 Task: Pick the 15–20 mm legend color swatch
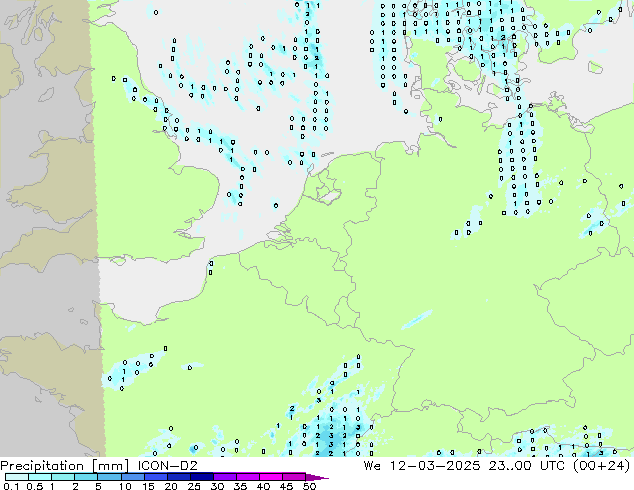pyautogui.click(x=155, y=477)
